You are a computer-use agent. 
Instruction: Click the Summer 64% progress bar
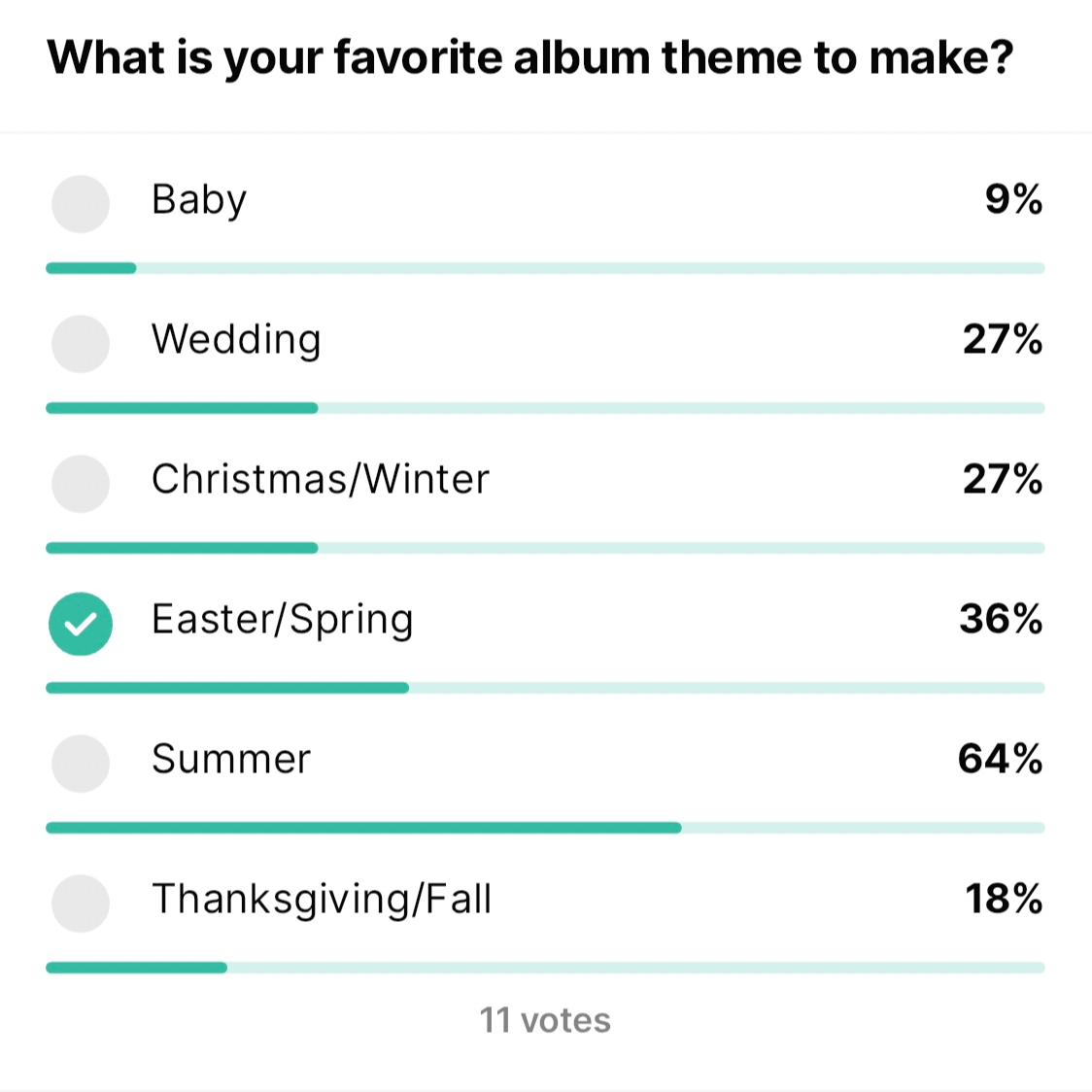click(545, 828)
